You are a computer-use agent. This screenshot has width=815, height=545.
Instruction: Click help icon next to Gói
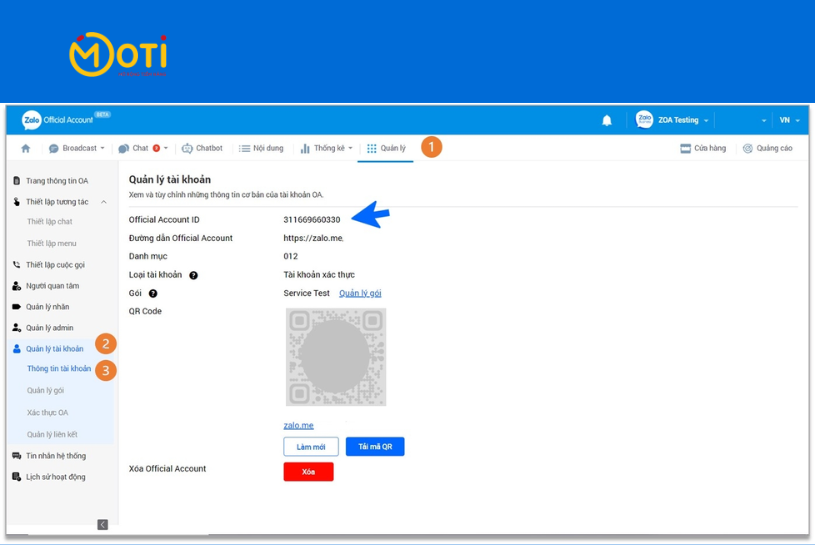pos(153,293)
